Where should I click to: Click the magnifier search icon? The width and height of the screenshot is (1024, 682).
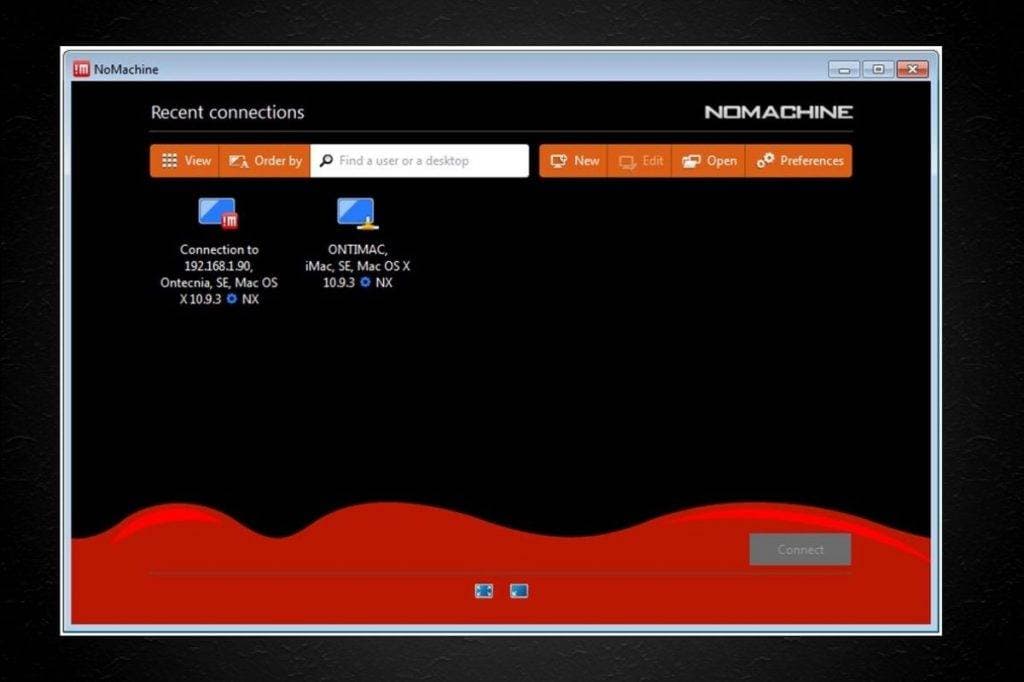327,161
